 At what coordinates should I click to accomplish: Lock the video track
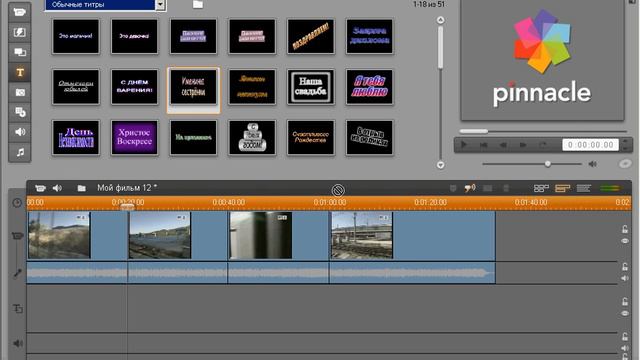[625, 229]
